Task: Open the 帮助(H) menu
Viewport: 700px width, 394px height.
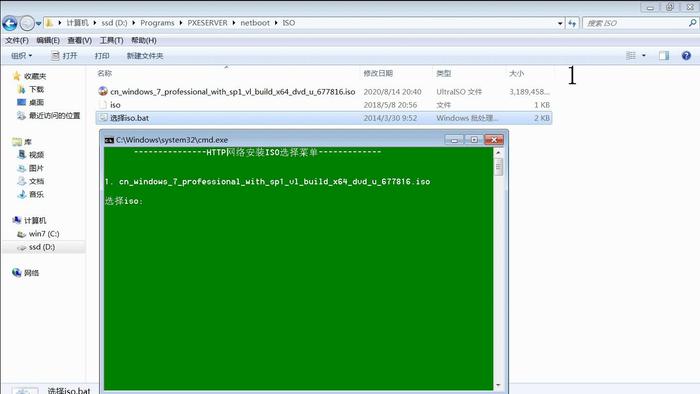Action: click(143, 41)
